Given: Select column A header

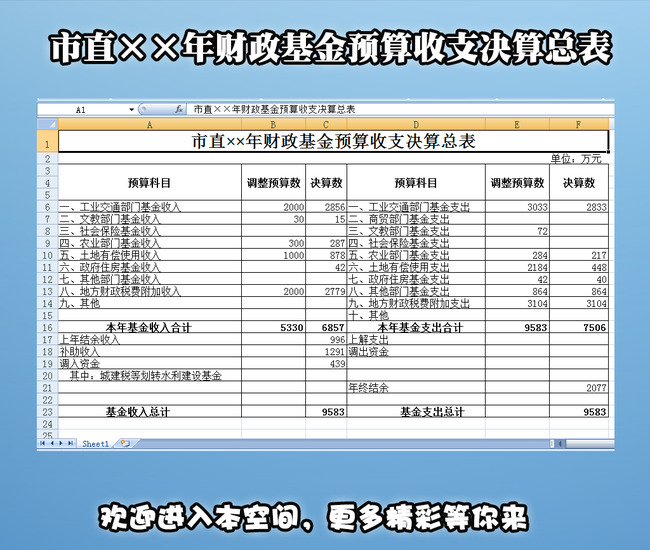Looking at the screenshot, I should pyautogui.click(x=150, y=124).
